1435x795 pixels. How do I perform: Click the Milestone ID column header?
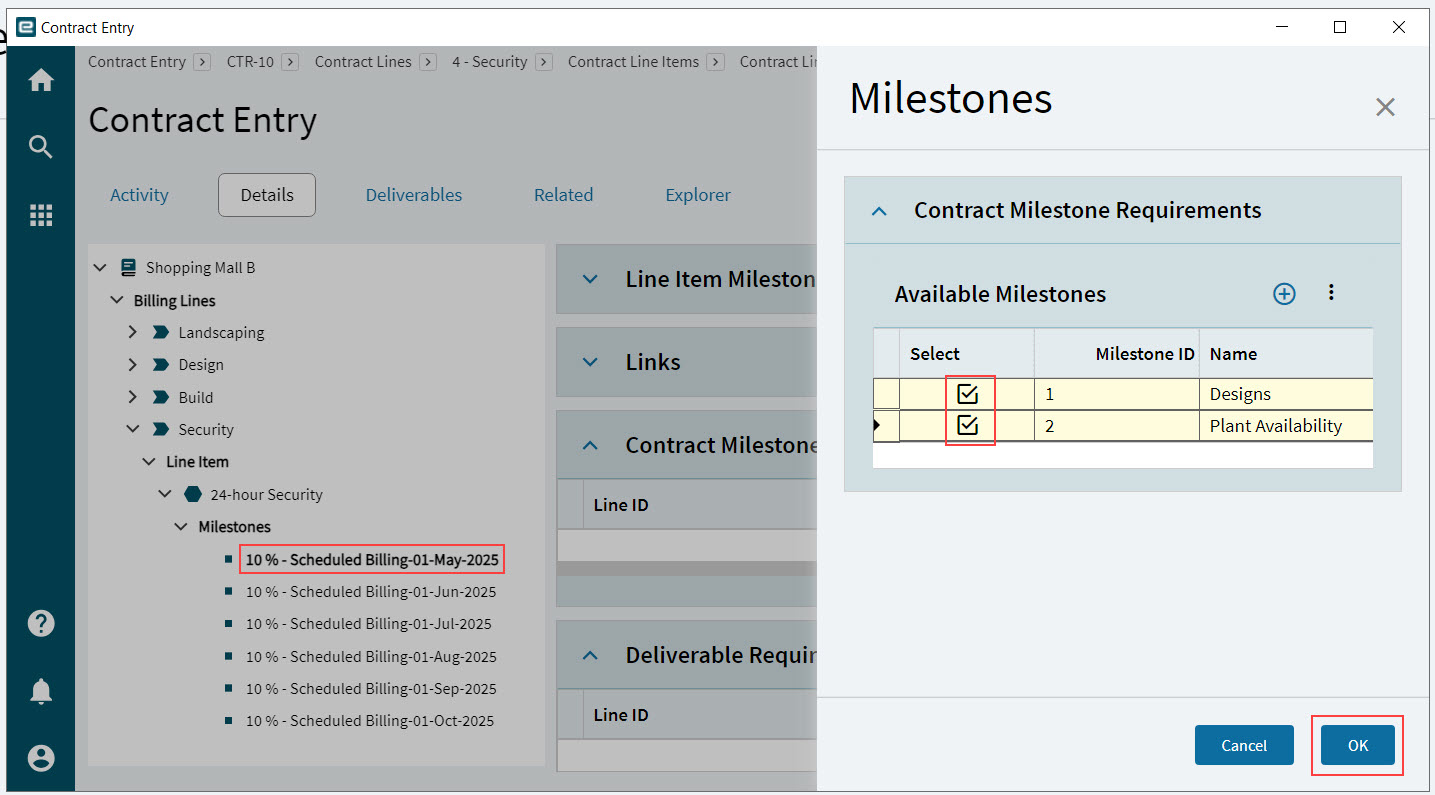coord(1117,354)
